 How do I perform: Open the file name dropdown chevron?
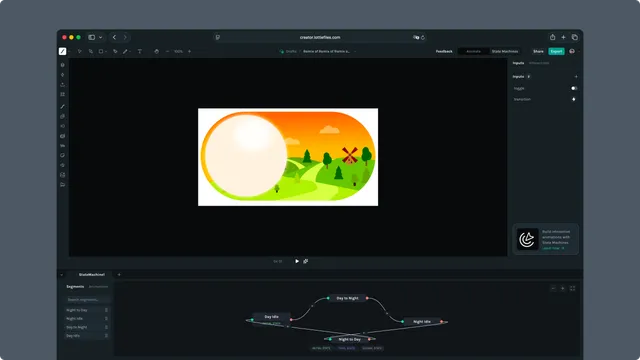(355, 51)
